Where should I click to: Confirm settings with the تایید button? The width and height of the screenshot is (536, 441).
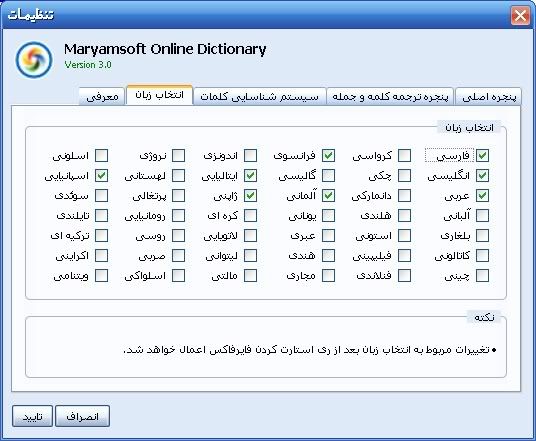pyautogui.click(x=32, y=416)
